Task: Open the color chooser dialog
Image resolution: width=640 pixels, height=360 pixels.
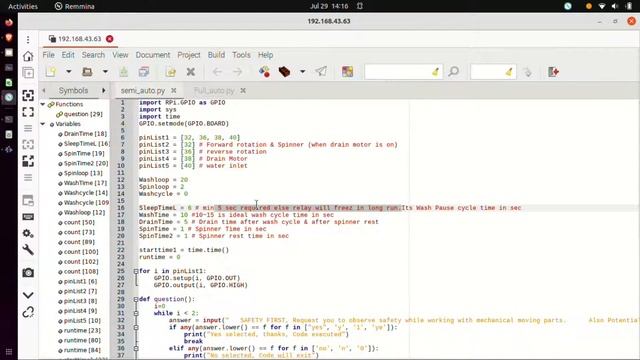Action: 347,72
